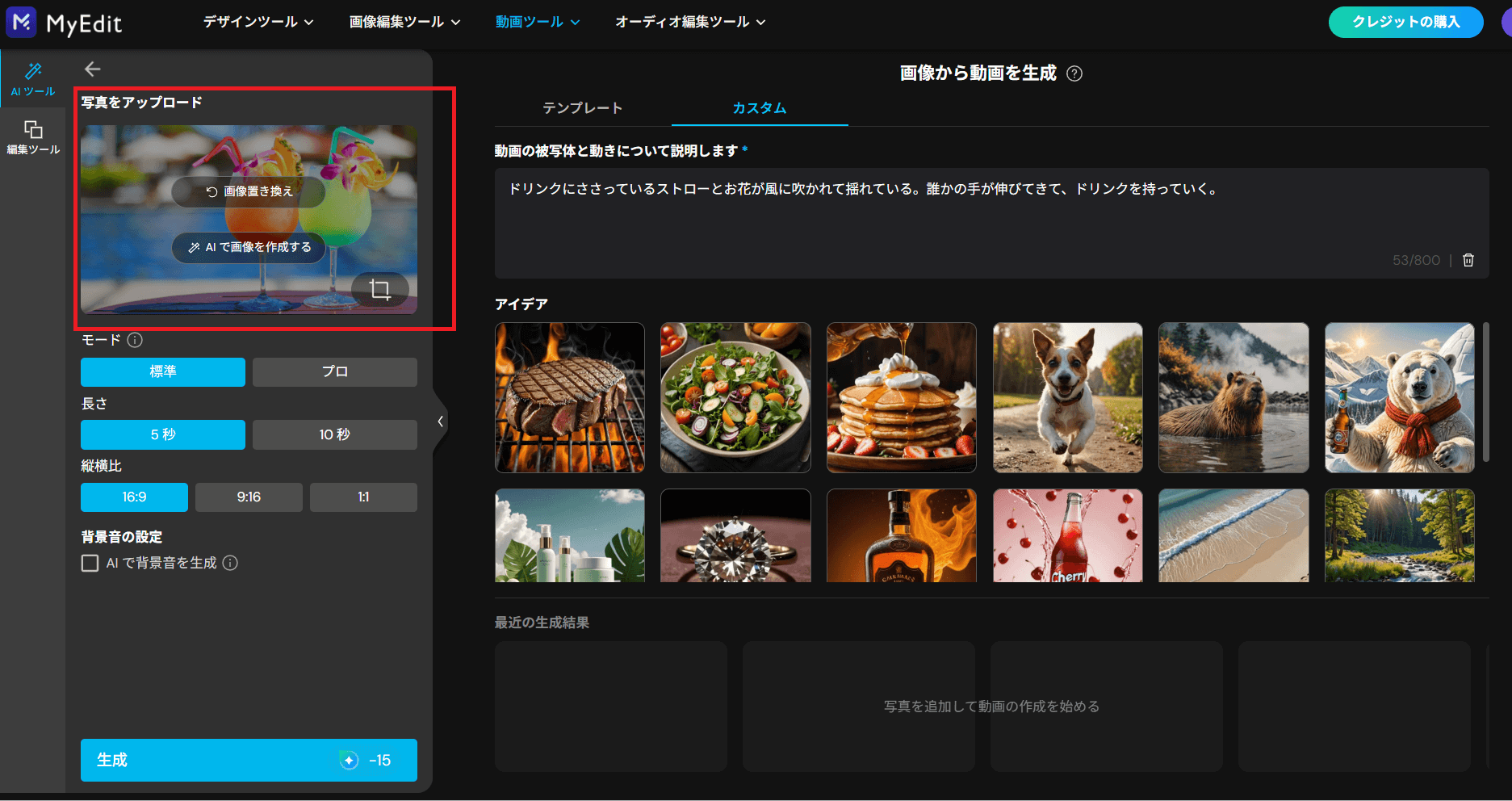
Task: Go back with the arrow above 写真をアップロード
Action: [93, 69]
